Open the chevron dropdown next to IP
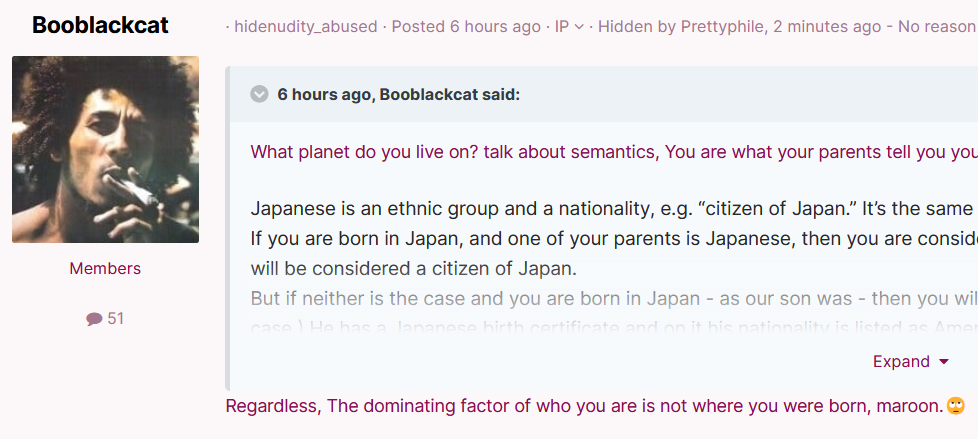Image resolution: width=978 pixels, height=439 pixels. tap(579, 27)
